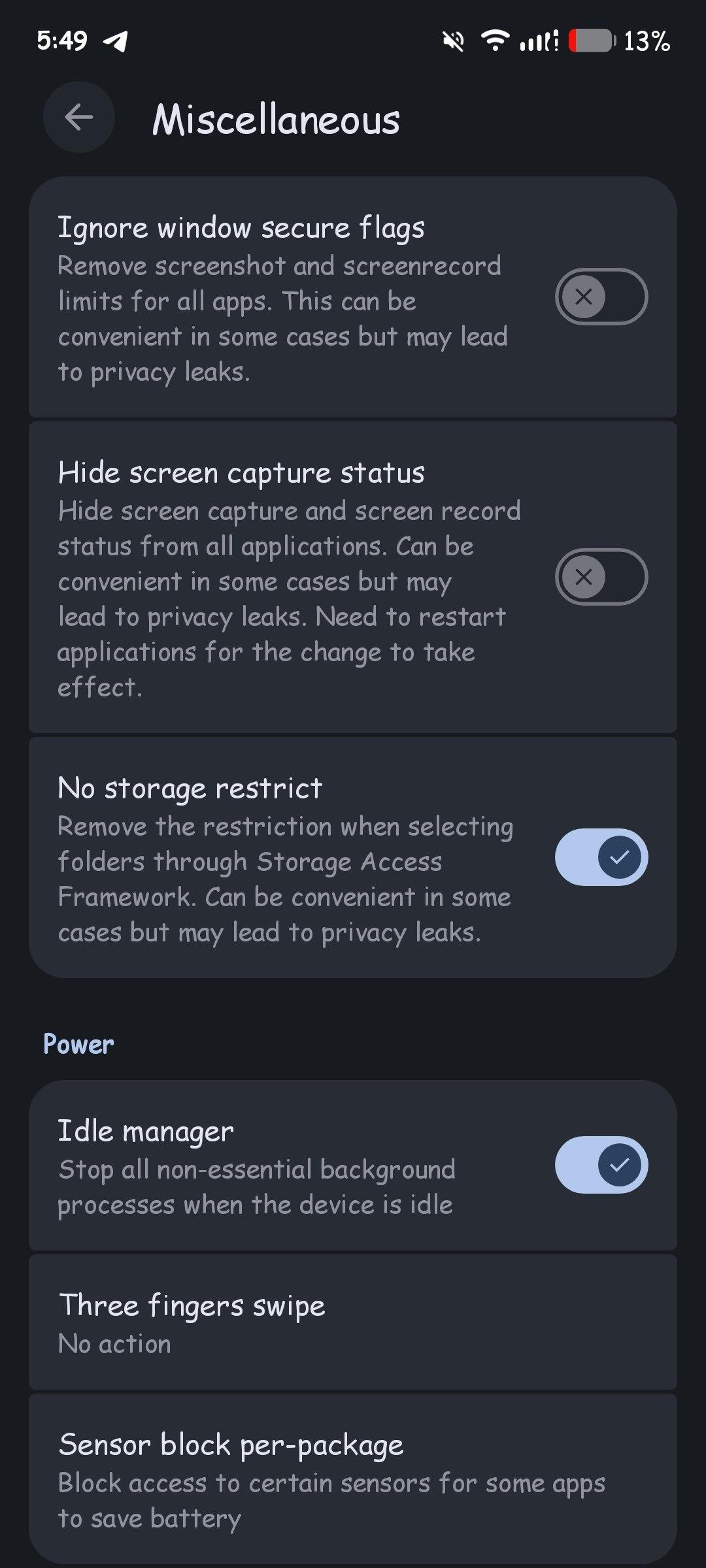Disable the No storage restrict switch
Screen dimensions: 706x1568
601,857
